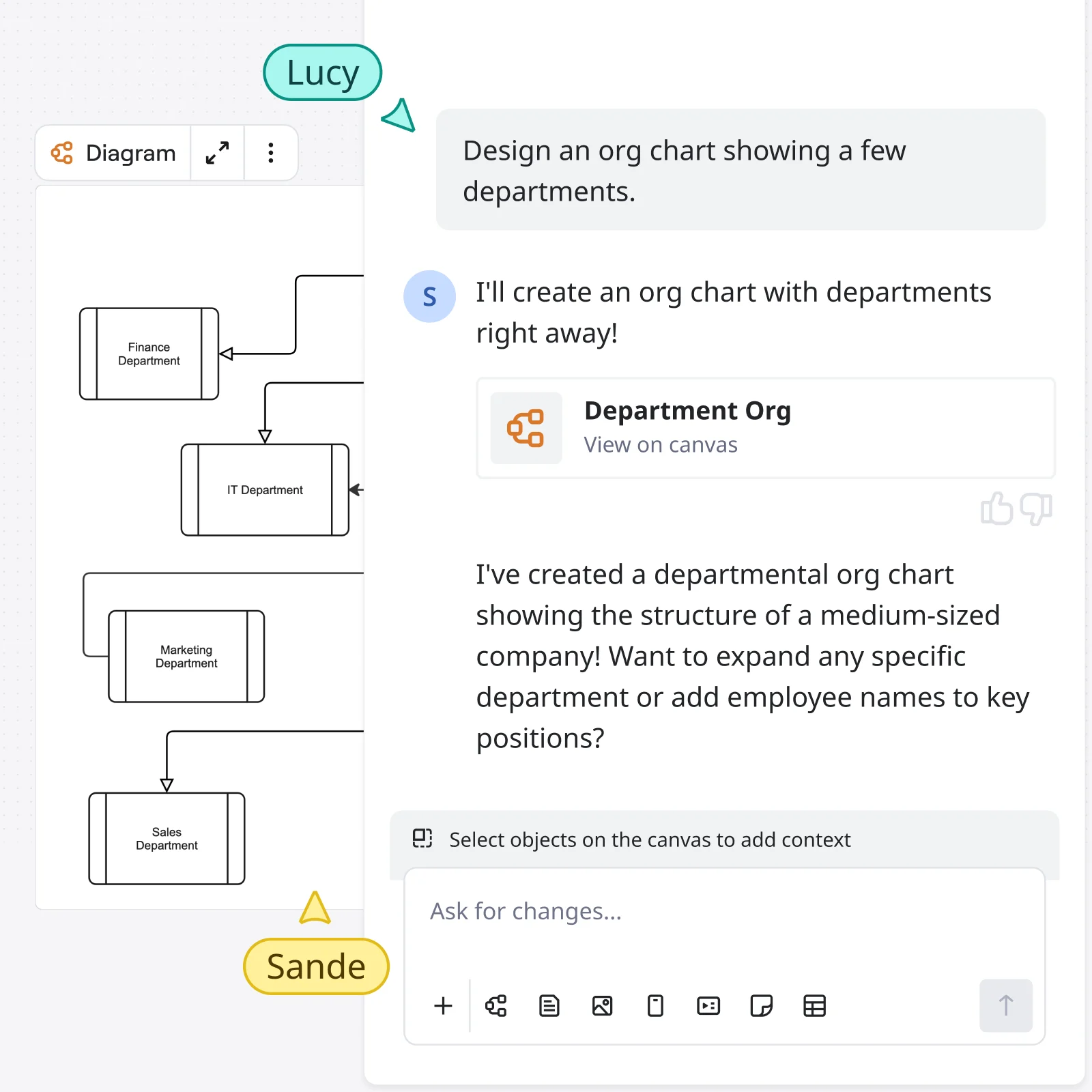Open View on canvas link
The width and height of the screenshot is (1092, 1092).
tap(660, 444)
